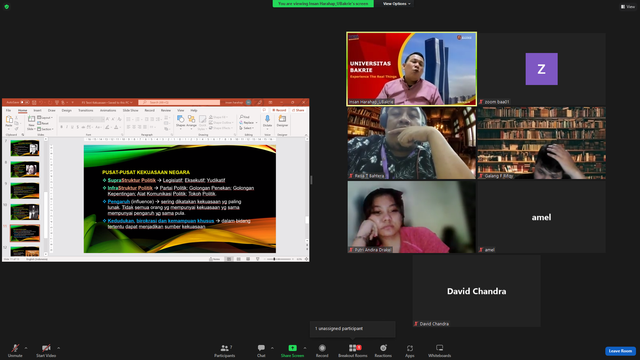Open the Chat panel
The width and height of the screenshot is (640, 360).
pos(261,351)
